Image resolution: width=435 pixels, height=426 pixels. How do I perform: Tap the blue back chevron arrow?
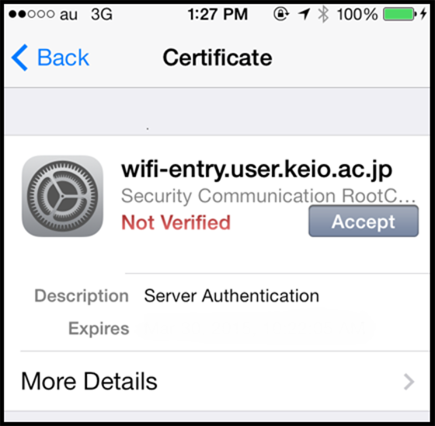point(20,58)
